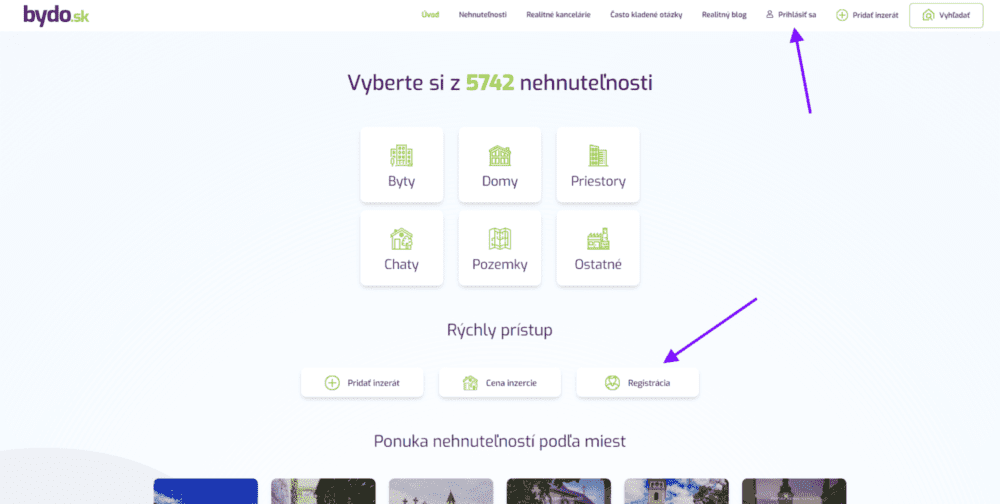Image resolution: width=1000 pixels, height=504 pixels.
Task: Select the Chaty cottage icon
Action: coord(401,239)
